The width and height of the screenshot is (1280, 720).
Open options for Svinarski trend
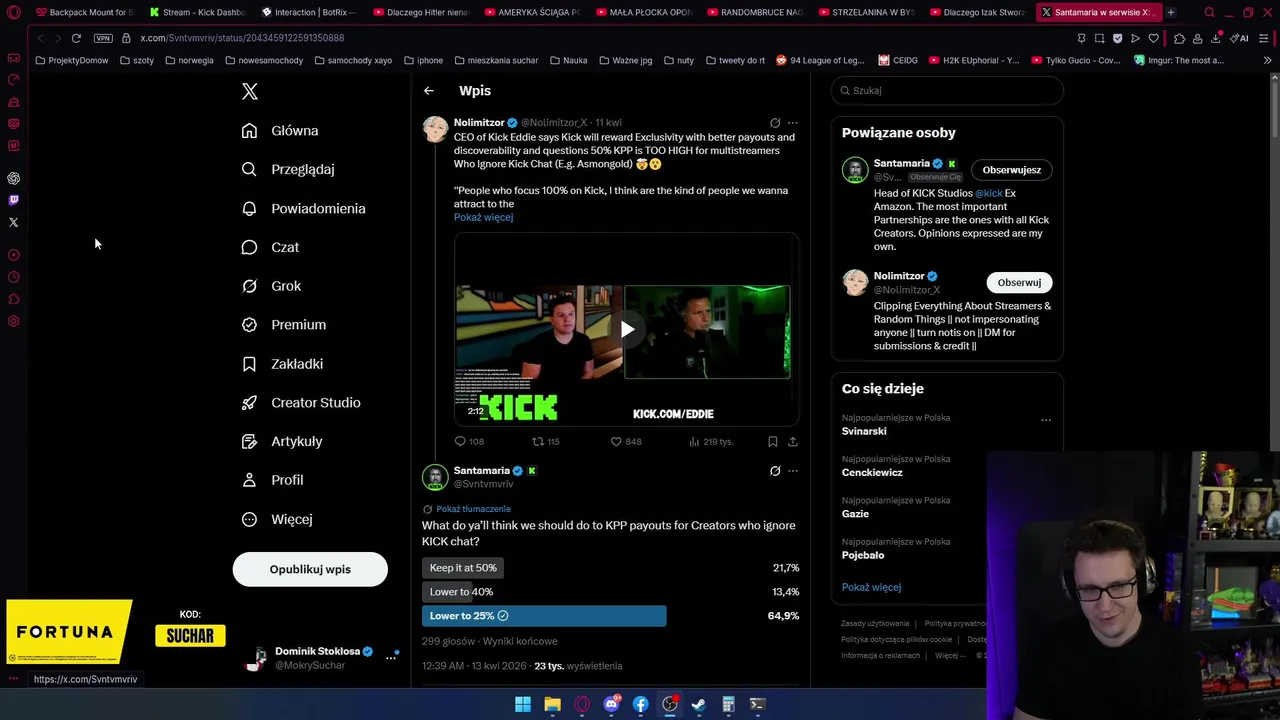click(x=1046, y=420)
